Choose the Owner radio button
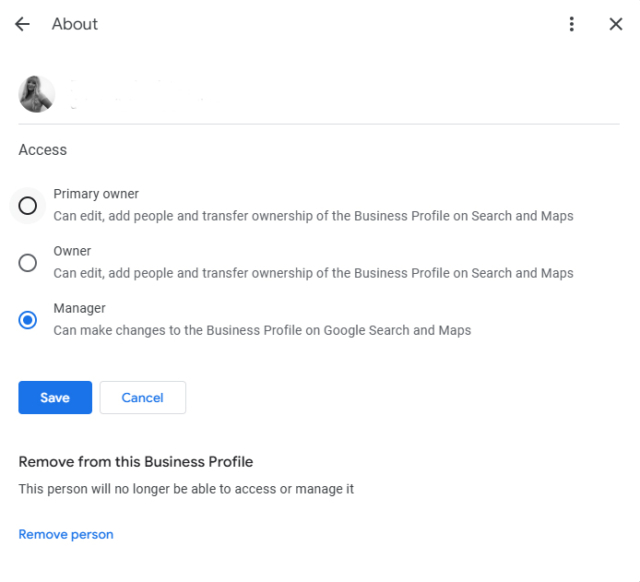Screen dimensions: 640x582 [x=28, y=262]
